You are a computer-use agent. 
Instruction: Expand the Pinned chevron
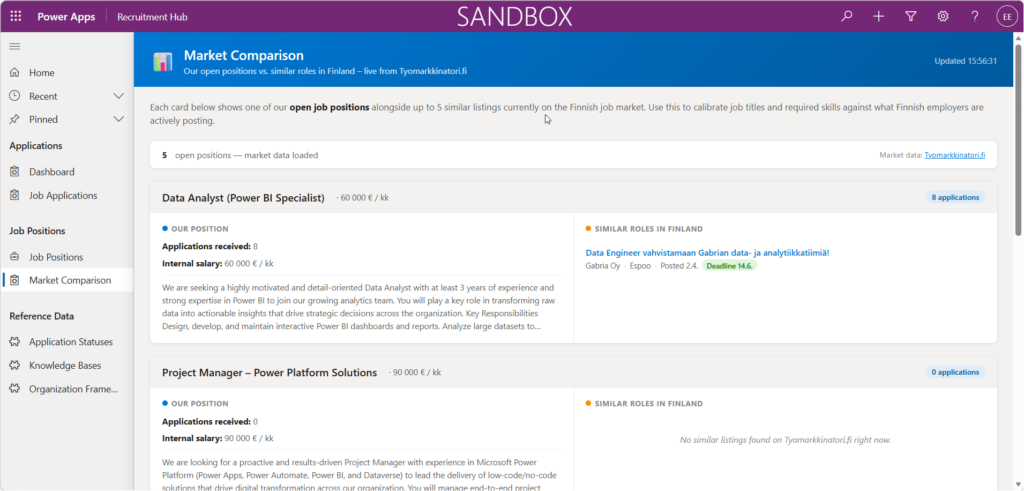coord(119,119)
